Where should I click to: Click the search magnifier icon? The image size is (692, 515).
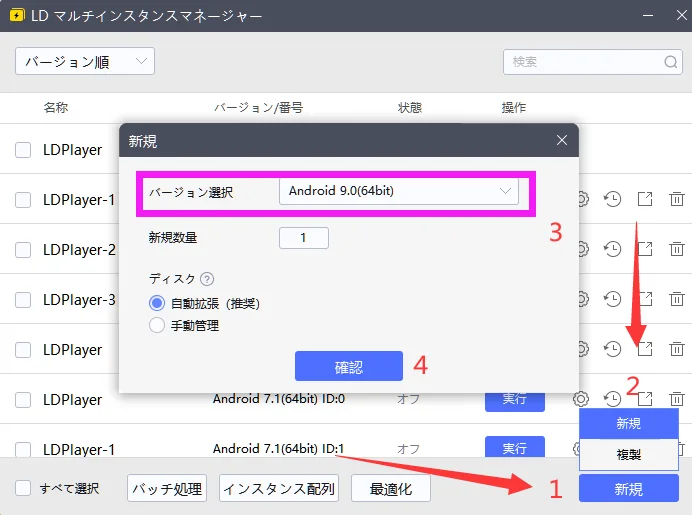[670, 62]
